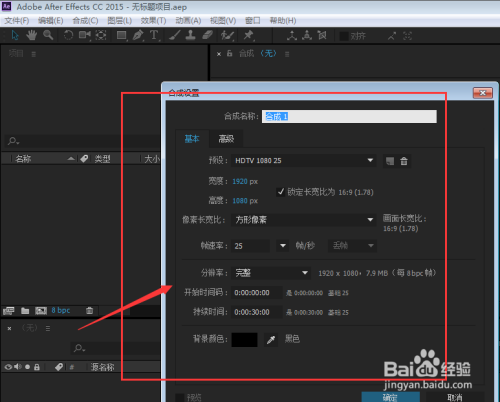Click the height value 1080
The width and height of the screenshot is (500, 402).
[240, 201]
